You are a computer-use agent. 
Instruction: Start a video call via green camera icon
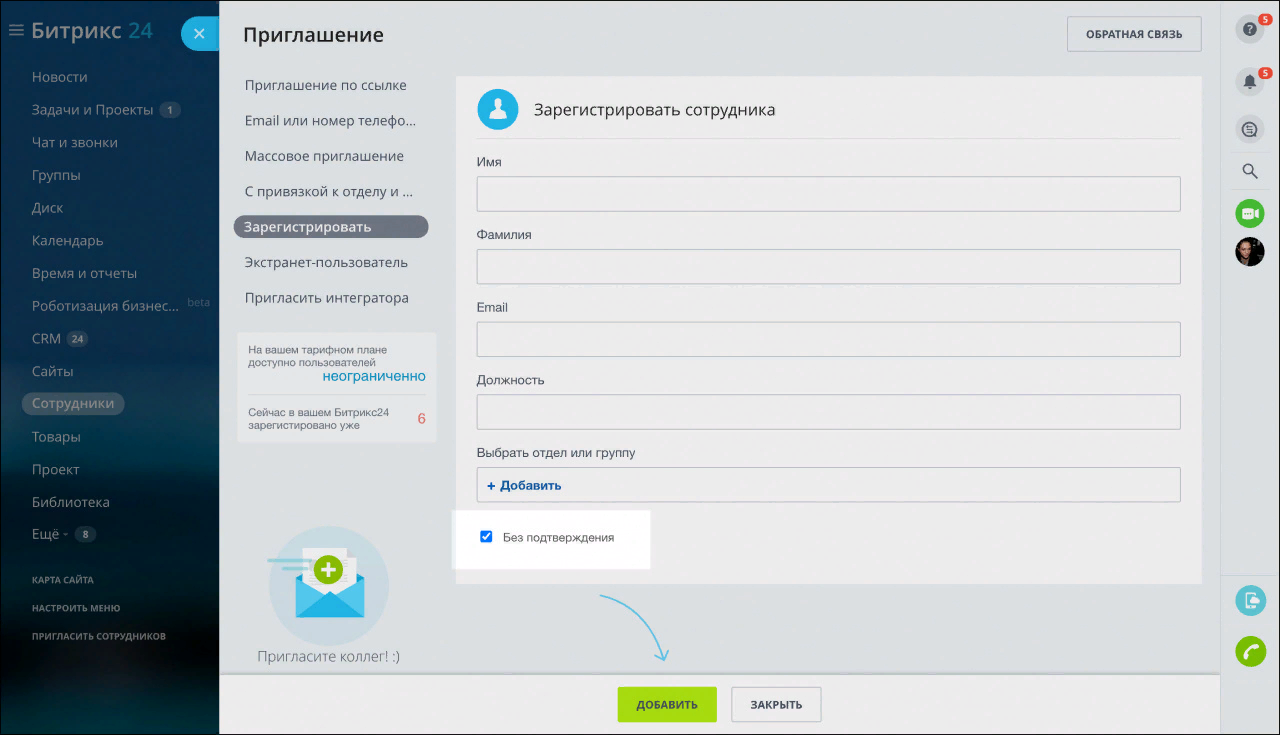1249,213
